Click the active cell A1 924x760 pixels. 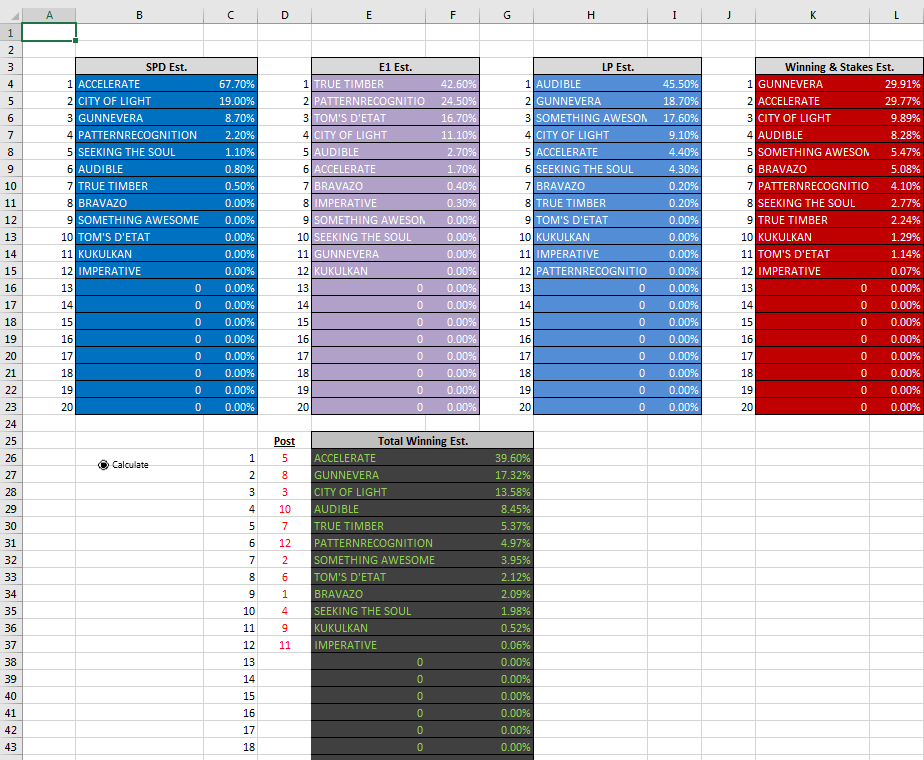point(48,32)
